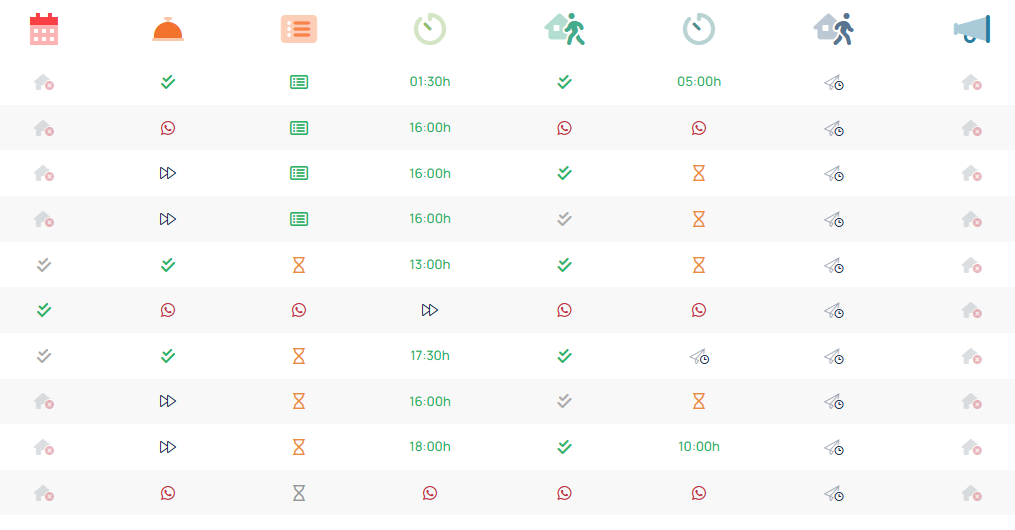This screenshot has height=530, width=1015.
Task: Click the gray house-exit header icon
Action: tap(833, 29)
